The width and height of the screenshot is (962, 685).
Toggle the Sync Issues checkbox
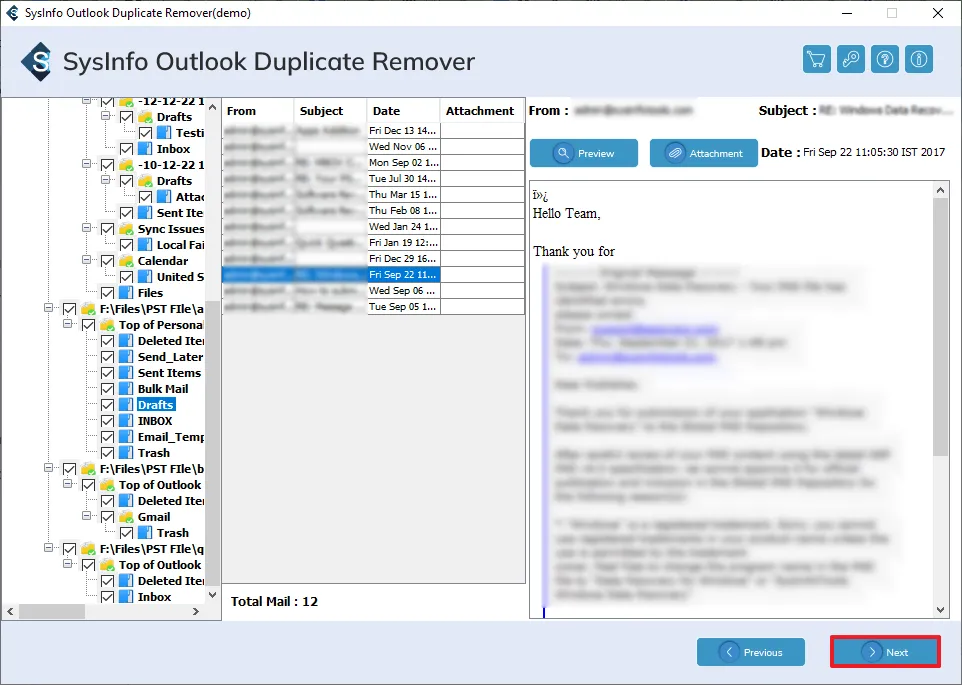click(107, 229)
